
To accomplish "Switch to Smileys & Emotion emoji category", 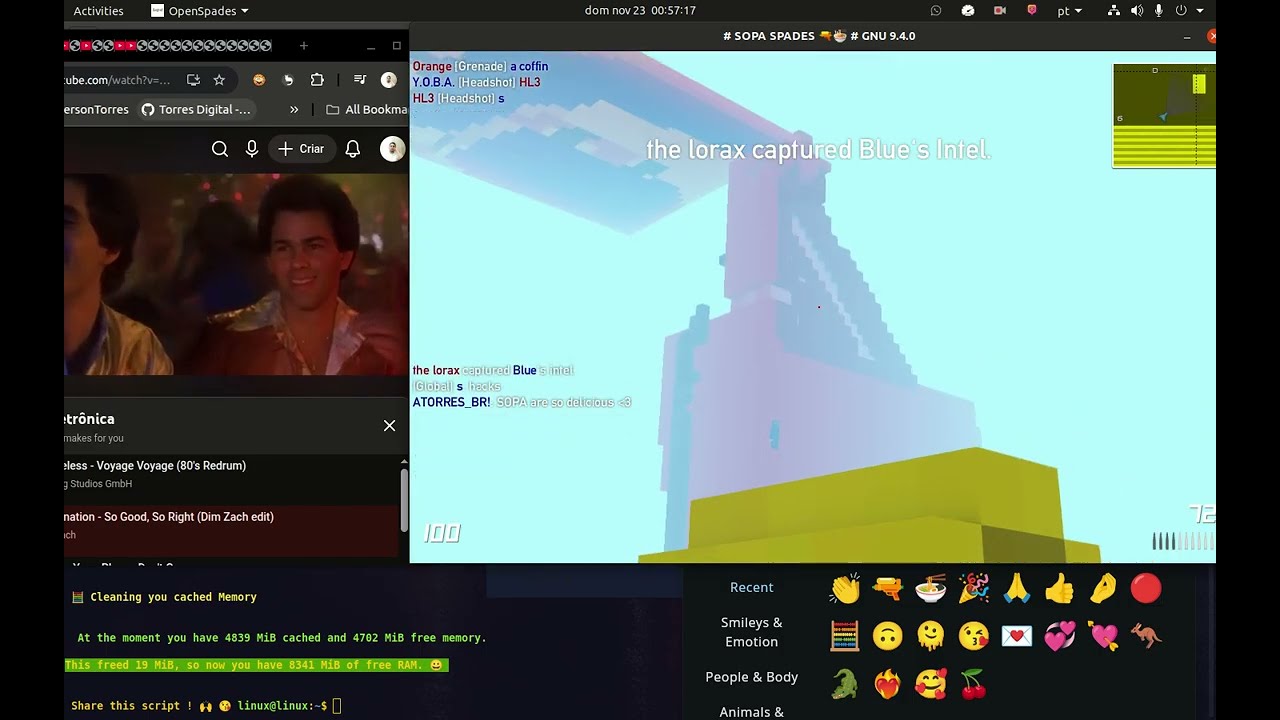I will pos(751,632).
